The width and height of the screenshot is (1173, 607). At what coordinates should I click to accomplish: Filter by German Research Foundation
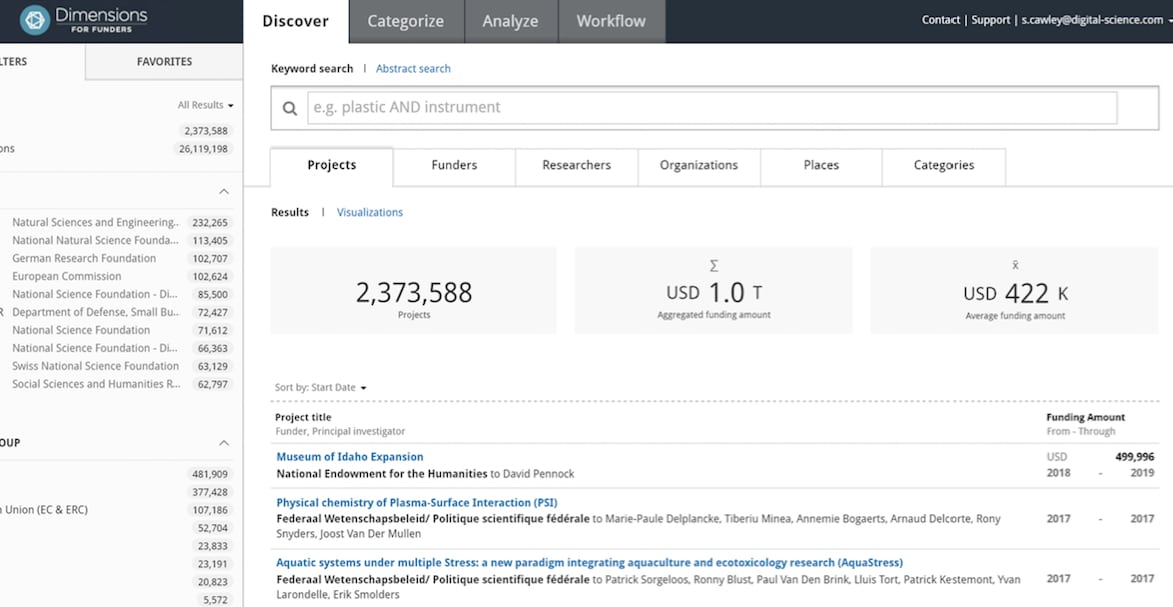84,259
